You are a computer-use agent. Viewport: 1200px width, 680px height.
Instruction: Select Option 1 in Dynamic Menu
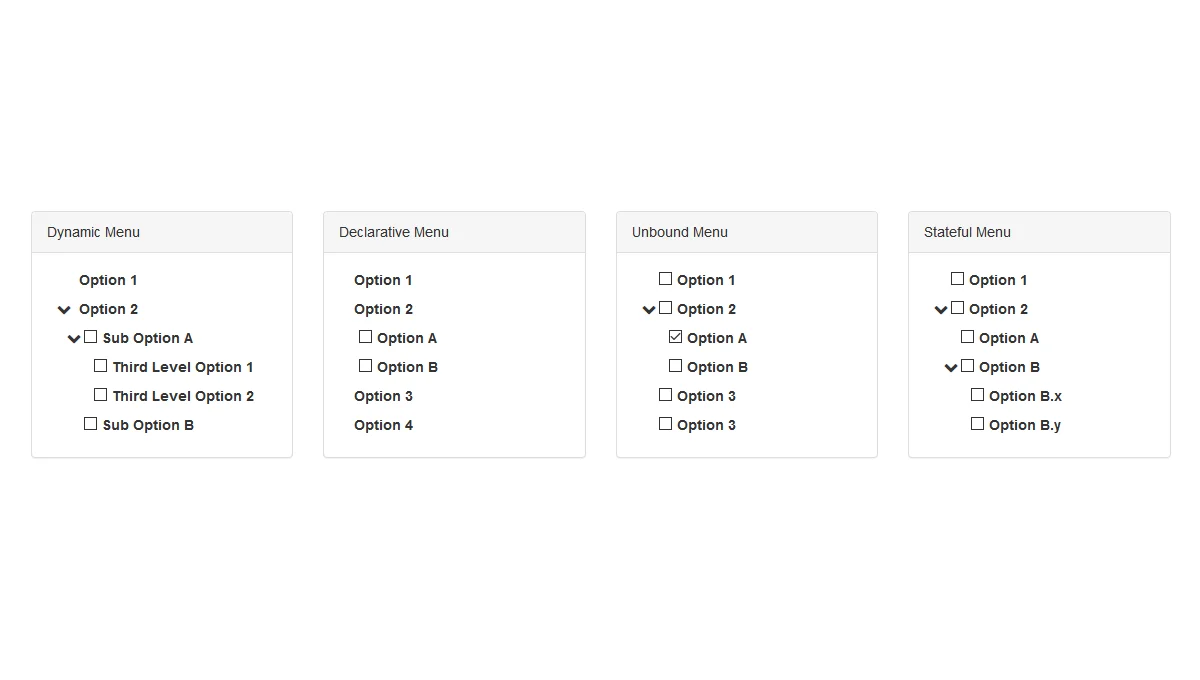(108, 280)
